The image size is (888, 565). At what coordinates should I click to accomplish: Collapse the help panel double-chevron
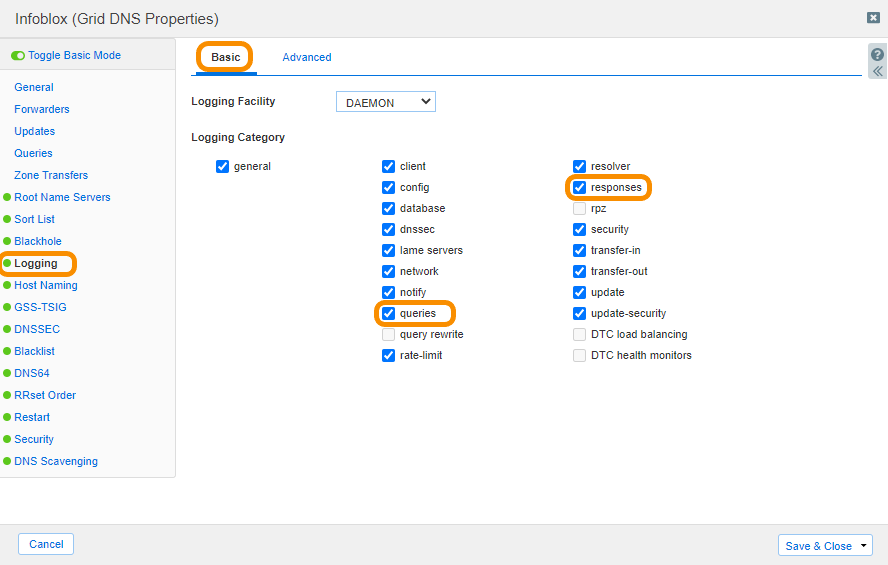click(877, 71)
